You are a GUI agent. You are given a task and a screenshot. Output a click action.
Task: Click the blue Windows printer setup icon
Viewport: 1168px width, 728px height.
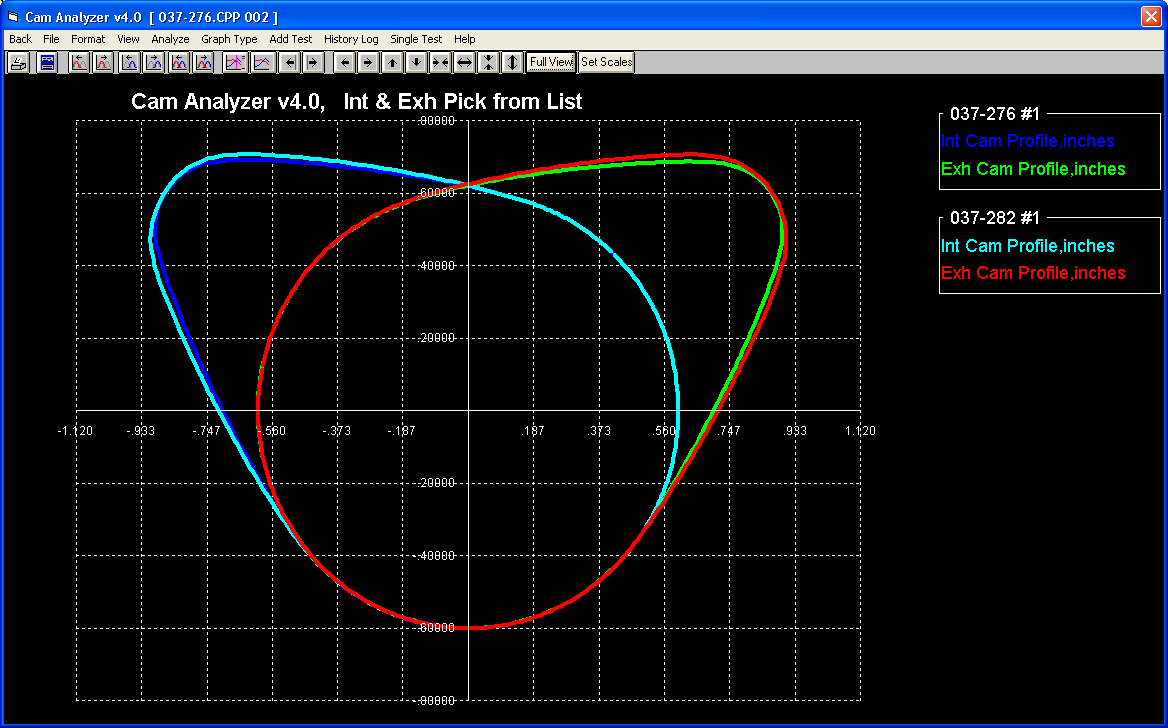pos(48,63)
